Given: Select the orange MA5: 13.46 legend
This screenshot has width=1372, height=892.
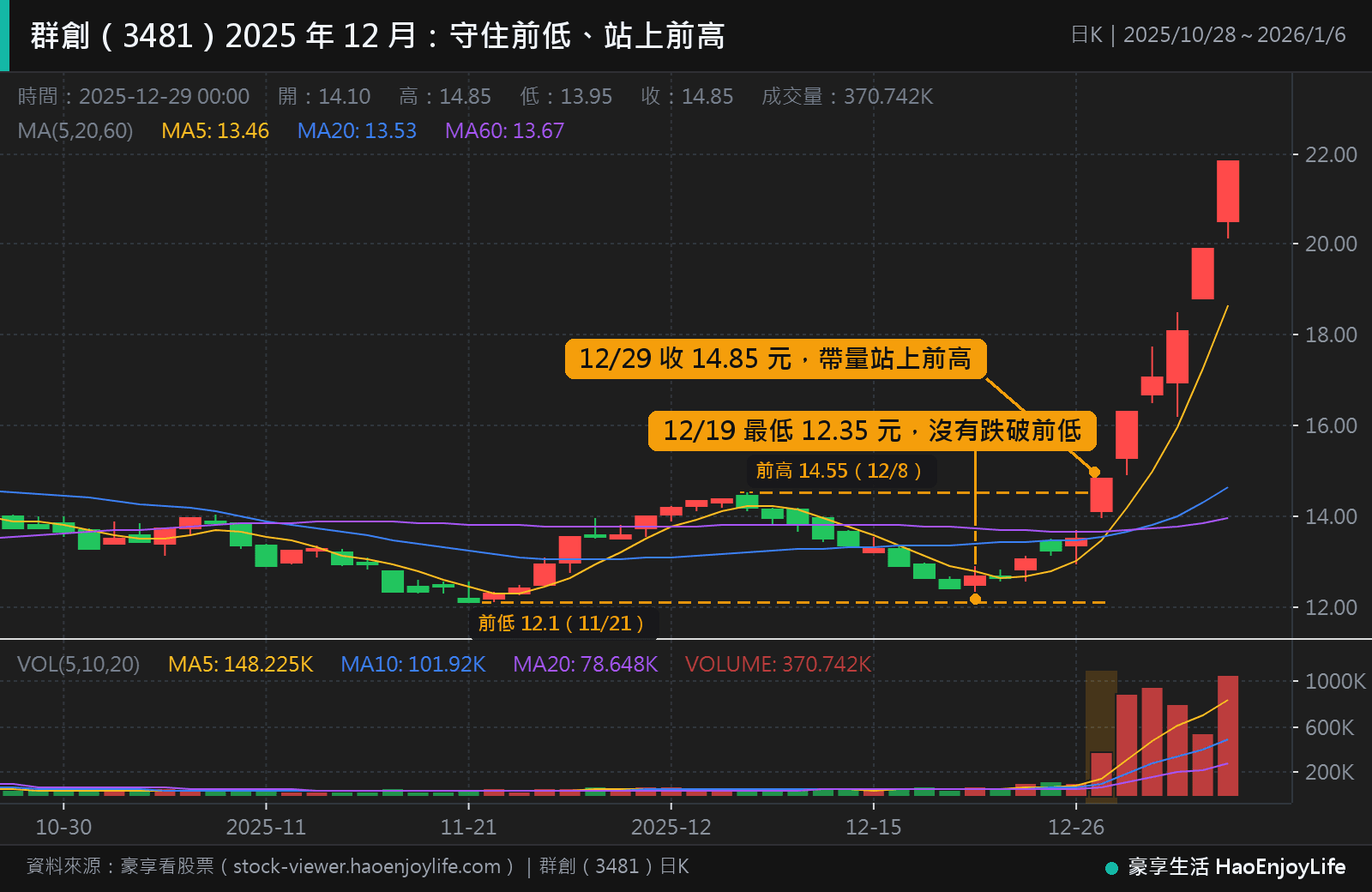Looking at the screenshot, I should pos(215,130).
